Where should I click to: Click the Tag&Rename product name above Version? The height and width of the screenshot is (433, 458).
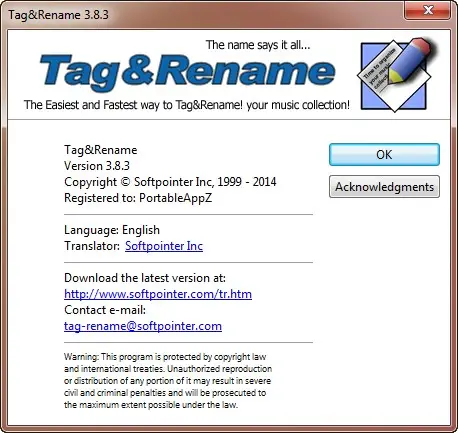(x=101, y=150)
